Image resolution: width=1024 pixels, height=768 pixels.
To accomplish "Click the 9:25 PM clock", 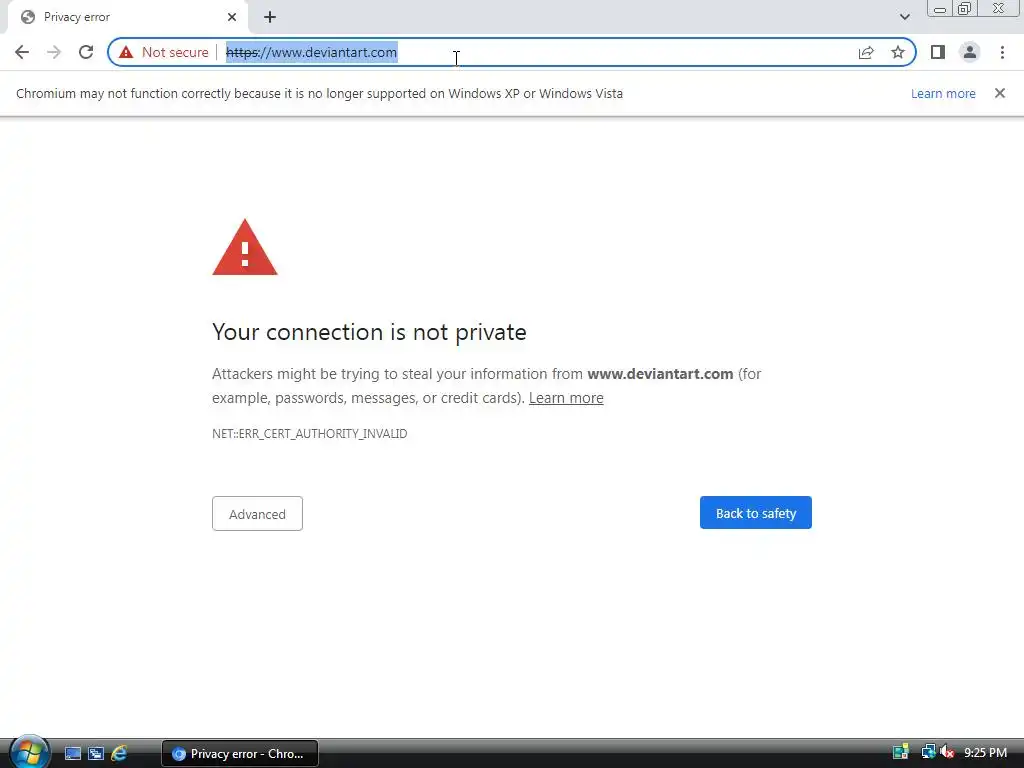I will click(x=985, y=753).
